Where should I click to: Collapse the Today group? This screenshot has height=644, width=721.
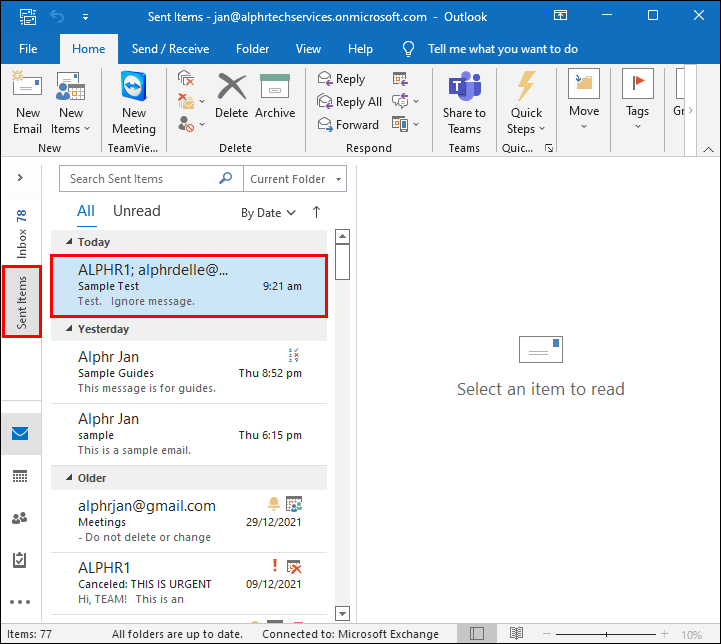(69, 241)
